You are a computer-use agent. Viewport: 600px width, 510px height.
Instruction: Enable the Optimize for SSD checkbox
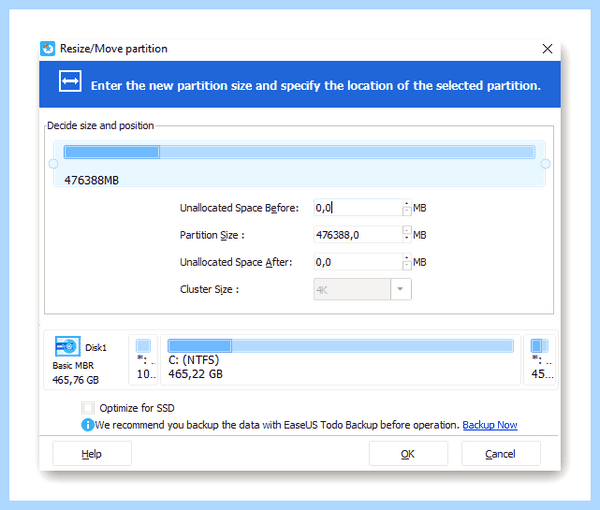[88, 408]
